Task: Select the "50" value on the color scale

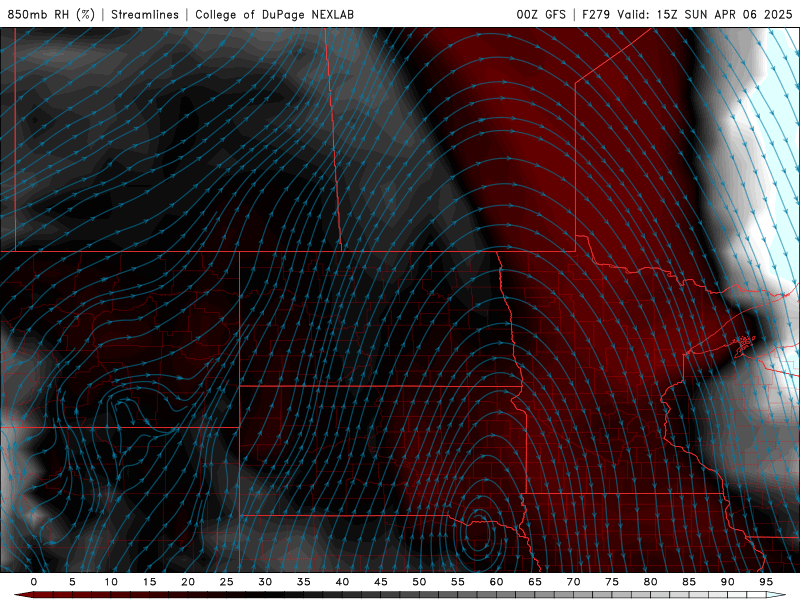Action: click(419, 582)
